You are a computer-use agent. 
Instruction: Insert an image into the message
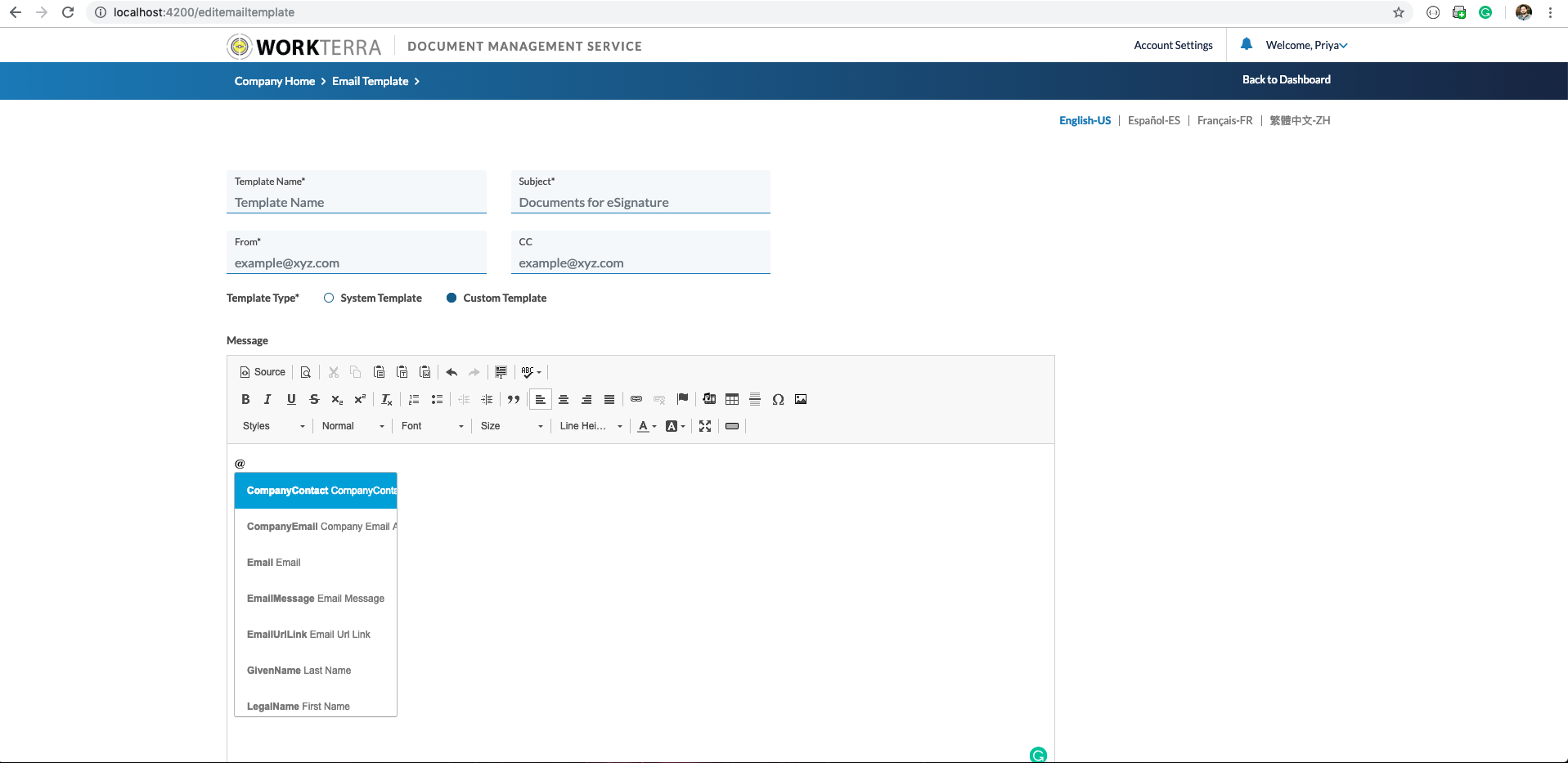[801, 399]
